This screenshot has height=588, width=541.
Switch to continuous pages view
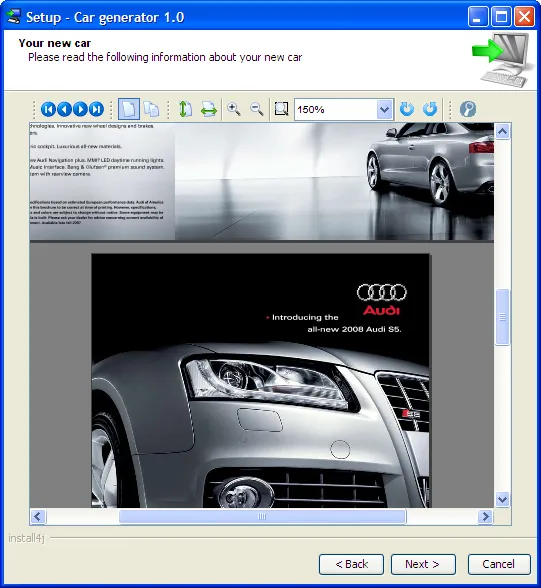(151, 110)
